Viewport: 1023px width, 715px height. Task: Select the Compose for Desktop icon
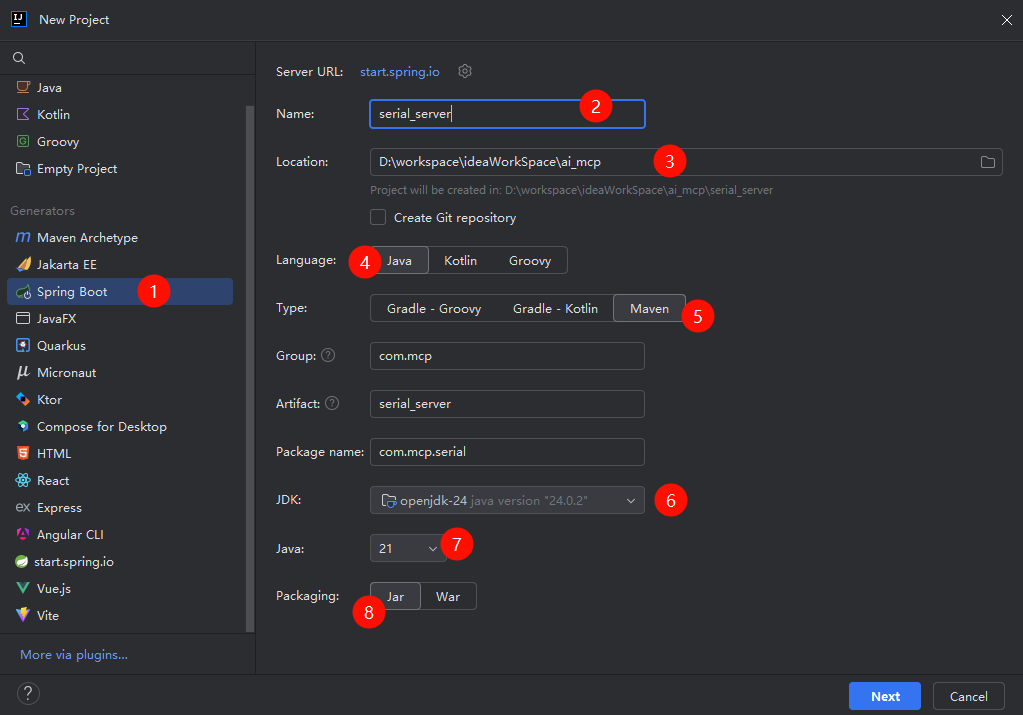23,427
